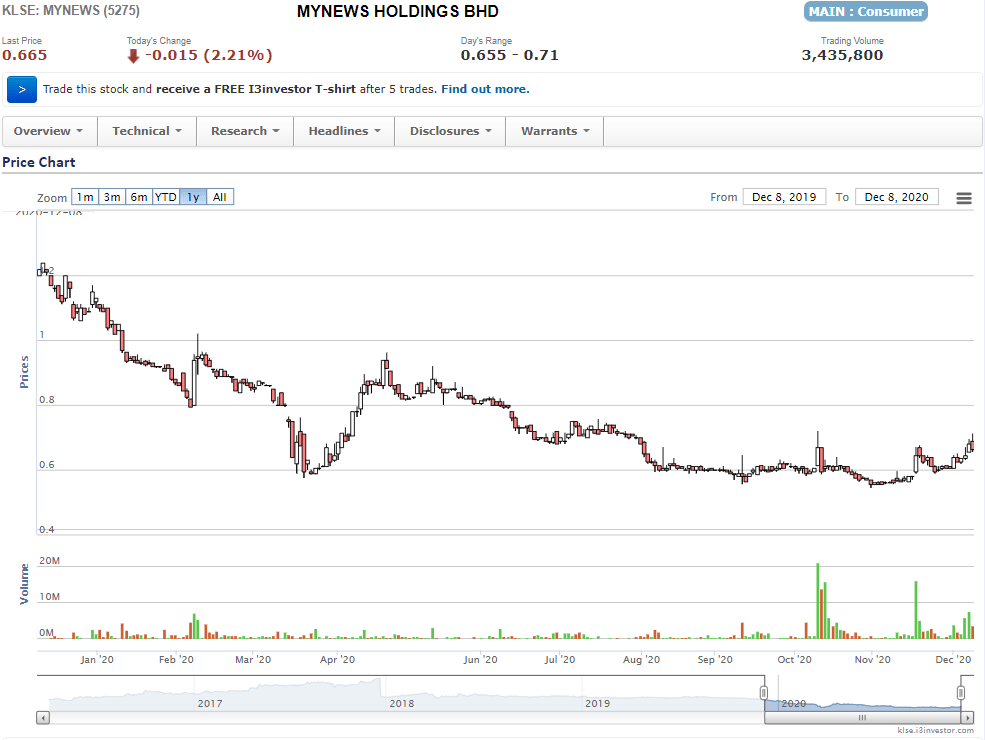Expand the Warrants dropdown
The width and height of the screenshot is (985, 740).
pyautogui.click(x=555, y=131)
